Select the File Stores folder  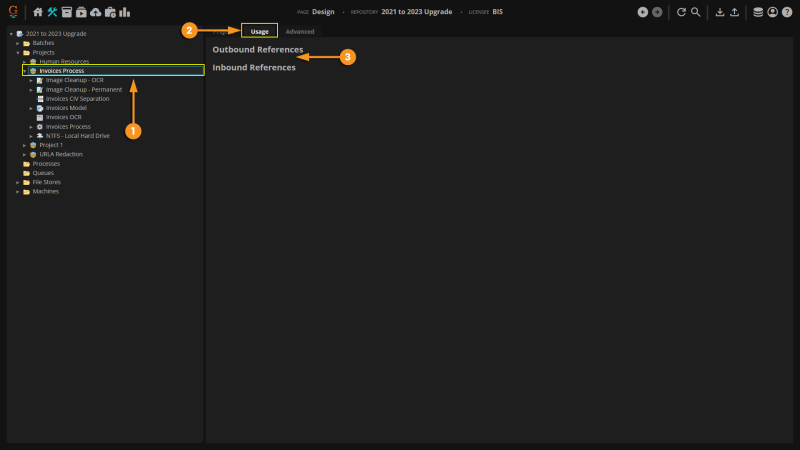click(x=46, y=182)
